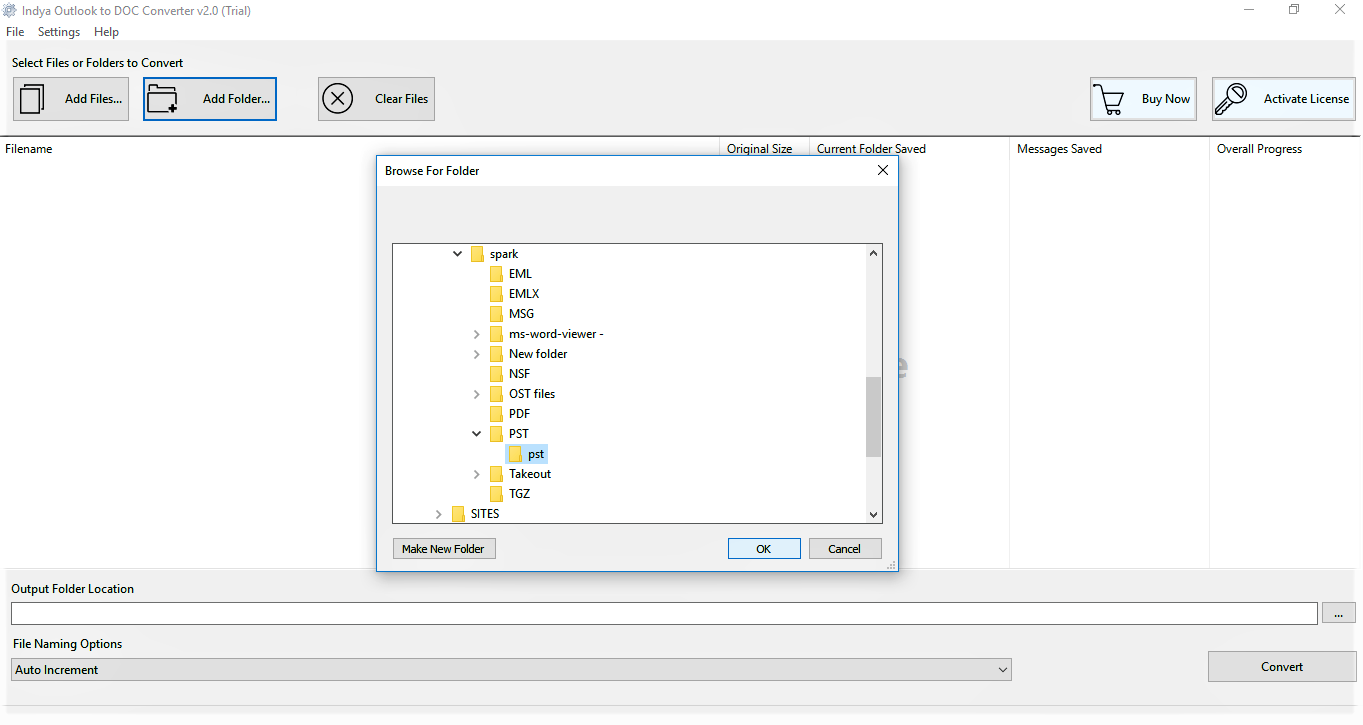
Task: Select the OST files folder label
Action: 532,394
